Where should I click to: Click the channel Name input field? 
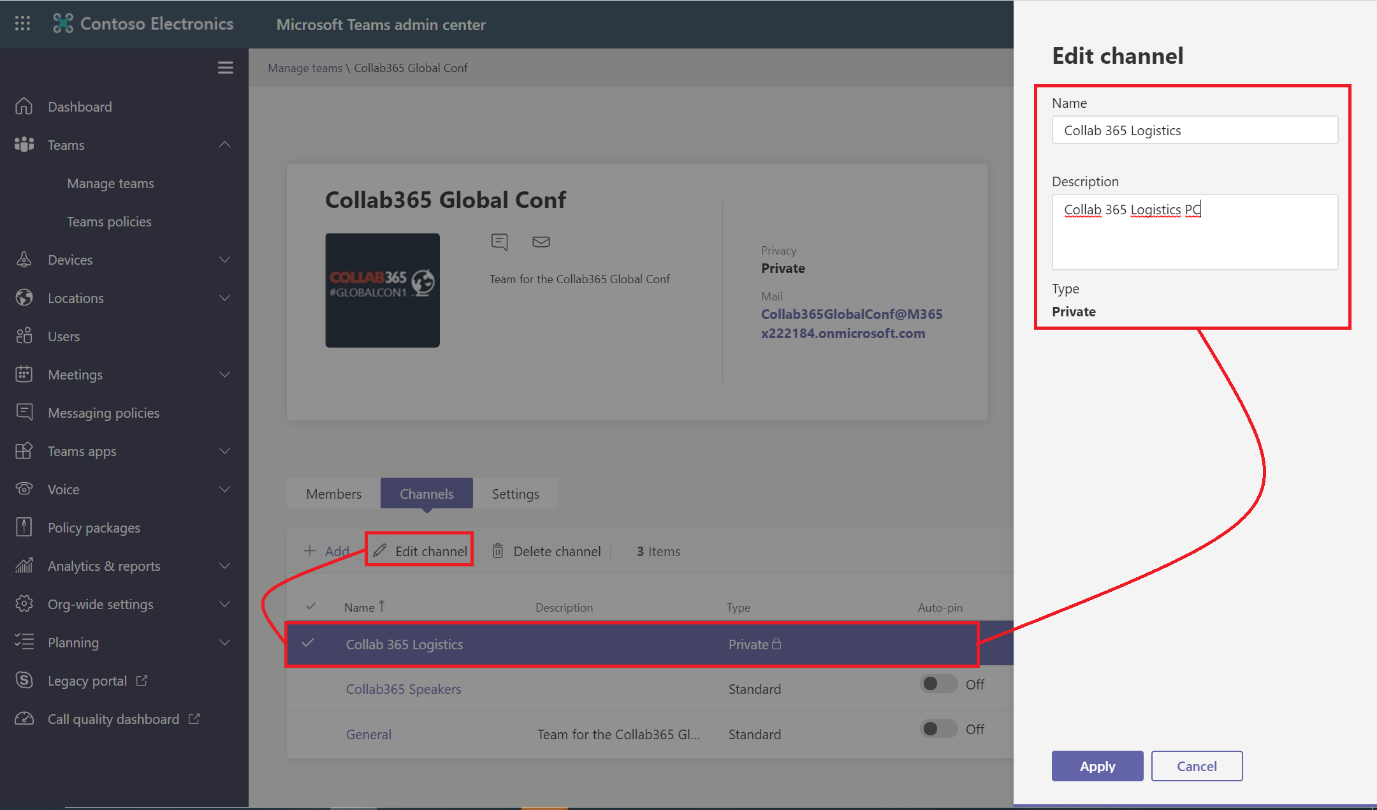pos(1195,130)
